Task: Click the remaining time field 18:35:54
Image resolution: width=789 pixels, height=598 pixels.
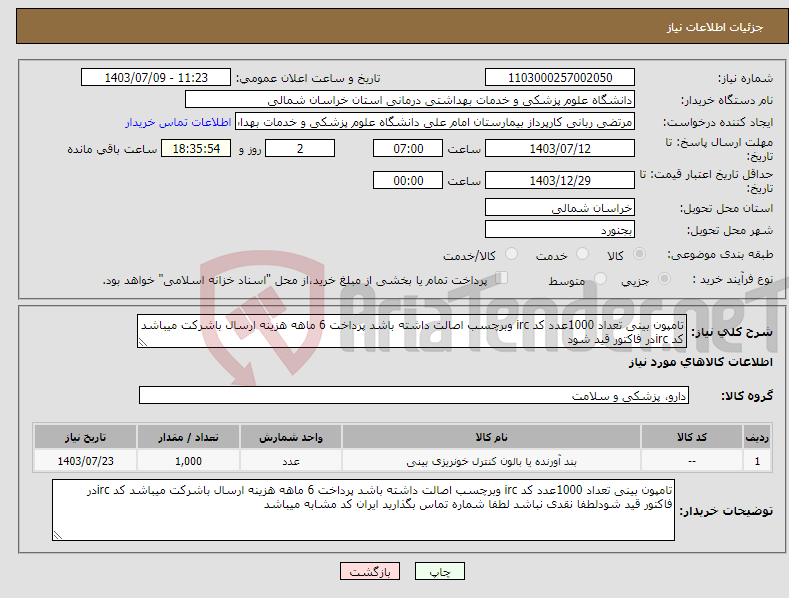Action: click(x=196, y=148)
